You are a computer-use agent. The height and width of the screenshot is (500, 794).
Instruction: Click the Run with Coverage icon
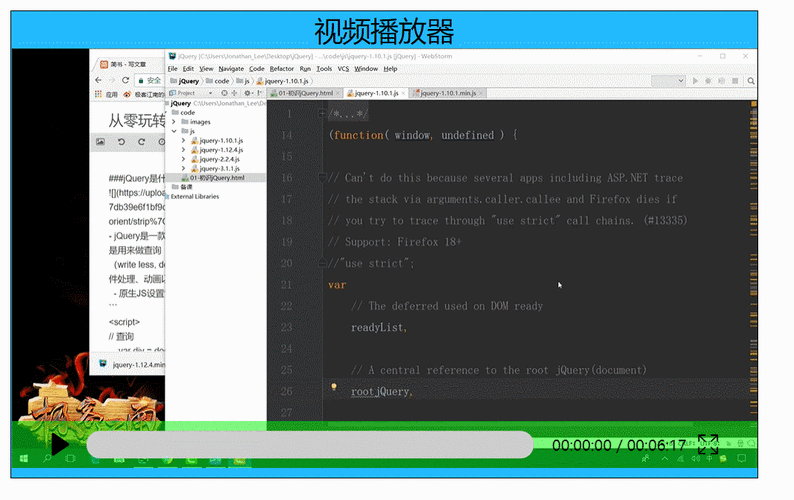[722, 81]
